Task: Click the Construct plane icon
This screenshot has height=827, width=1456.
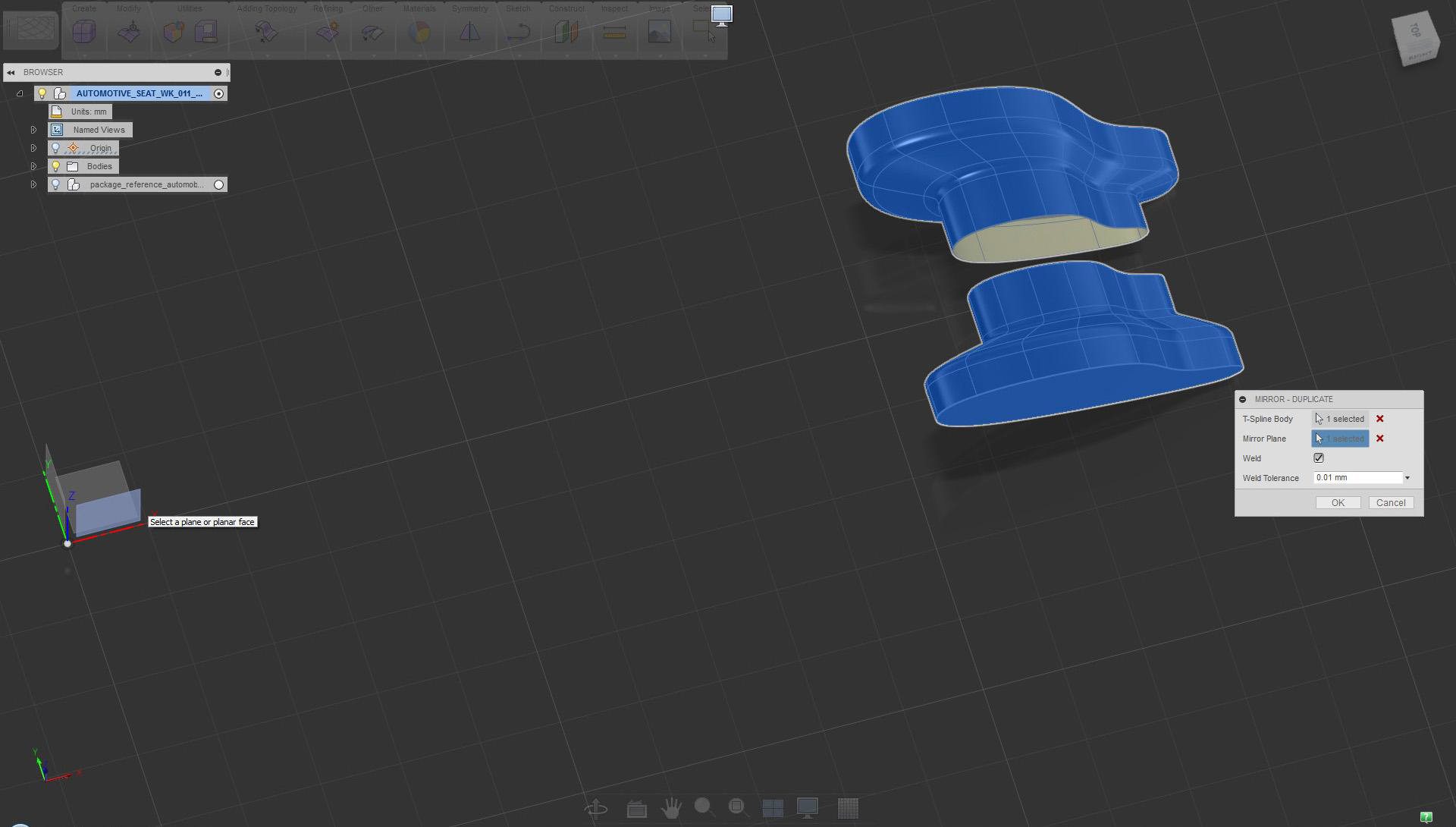Action: point(566,32)
